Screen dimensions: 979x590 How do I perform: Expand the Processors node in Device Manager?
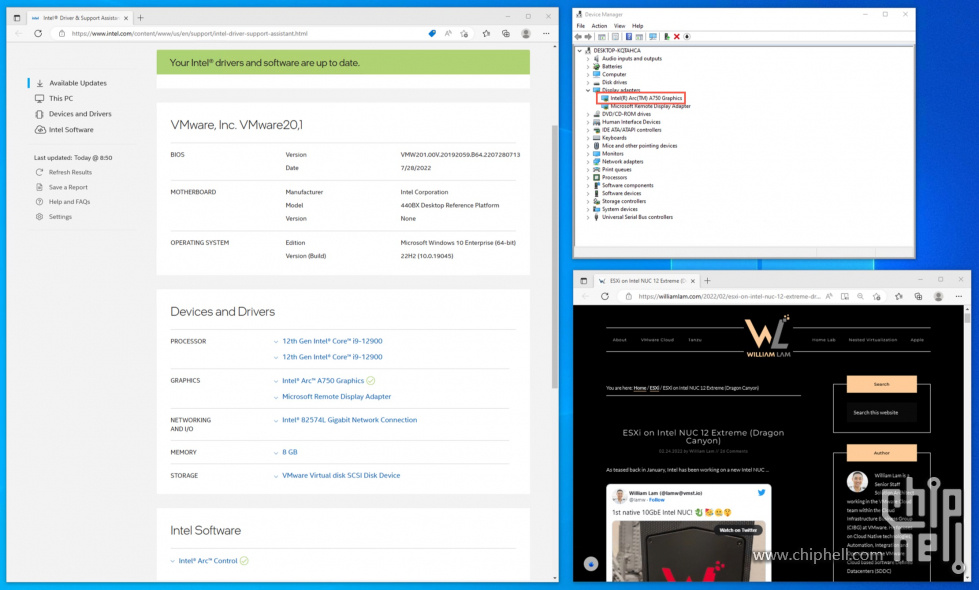(588, 178)
